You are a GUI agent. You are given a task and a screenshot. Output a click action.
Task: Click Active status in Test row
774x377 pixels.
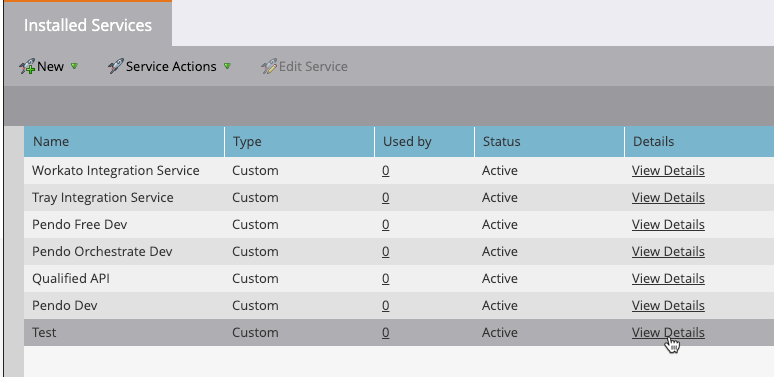point(500,333)
